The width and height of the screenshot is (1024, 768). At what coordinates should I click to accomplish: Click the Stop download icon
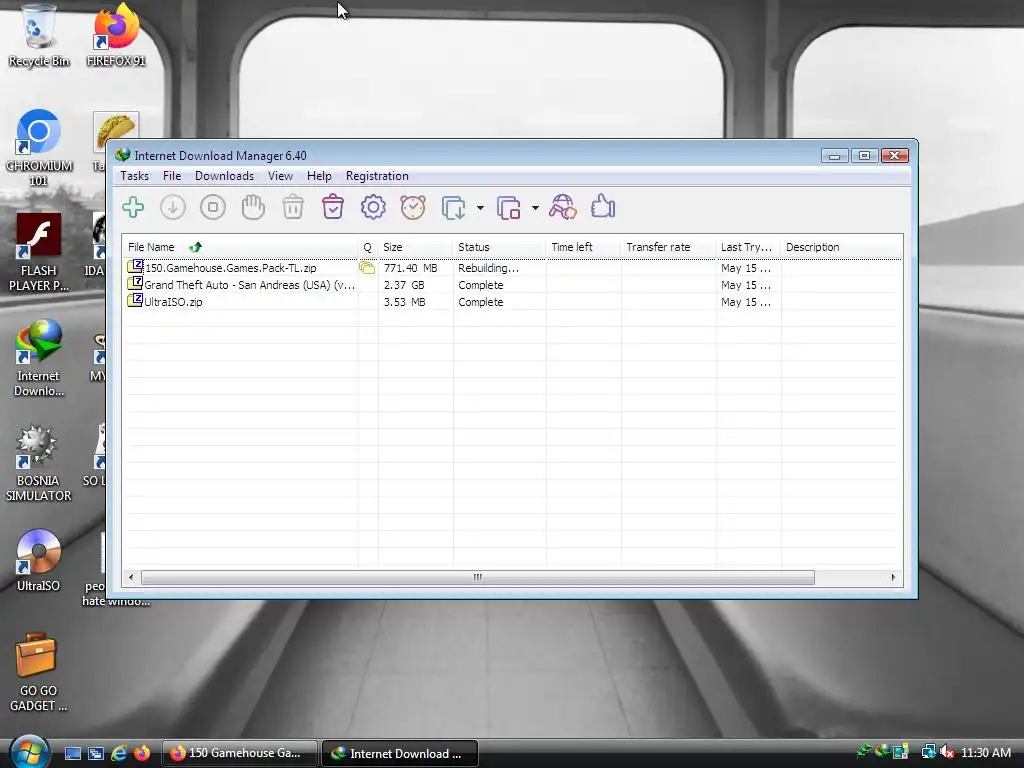point(213,208)
